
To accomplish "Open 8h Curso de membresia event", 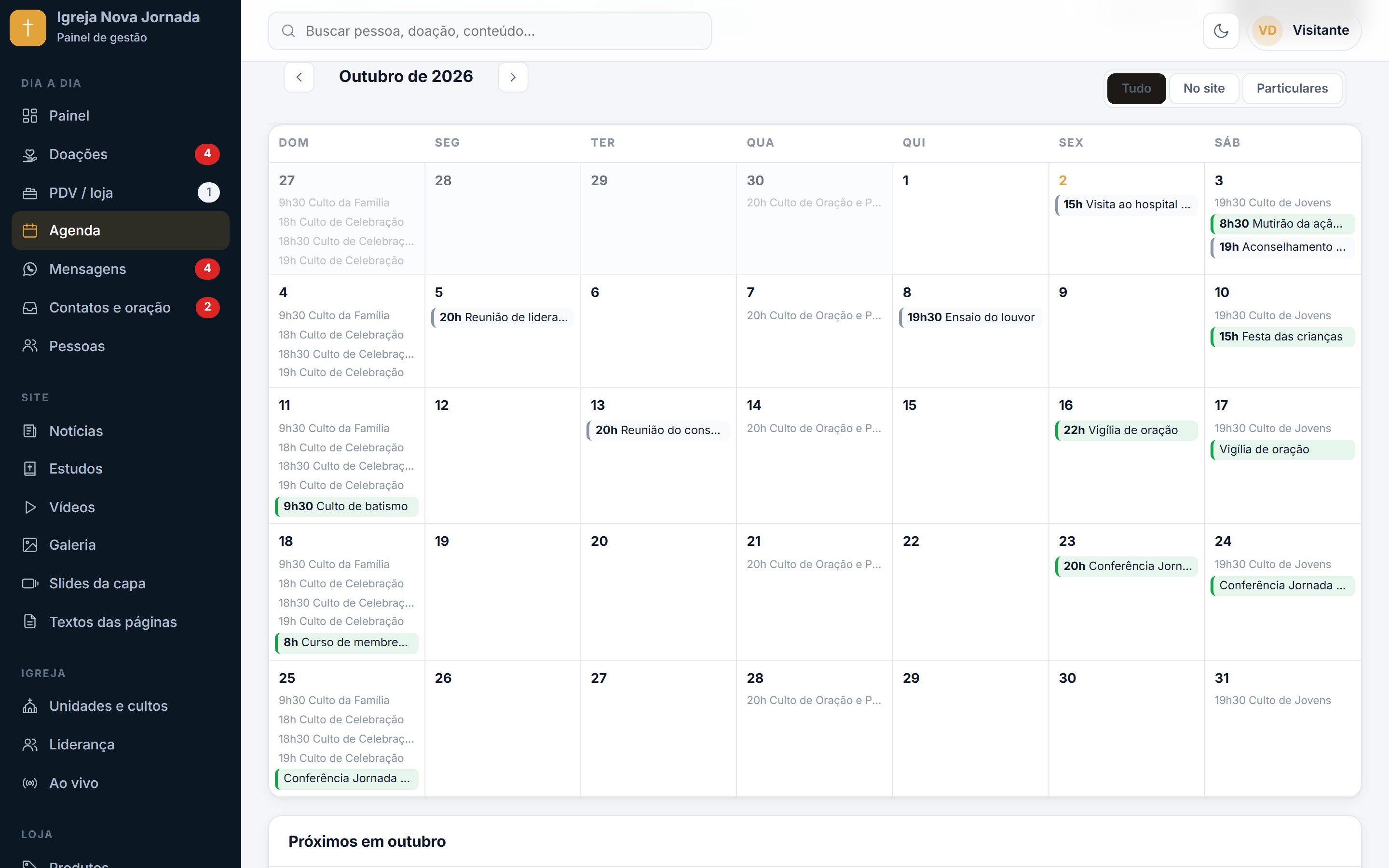I will (346, 642).
